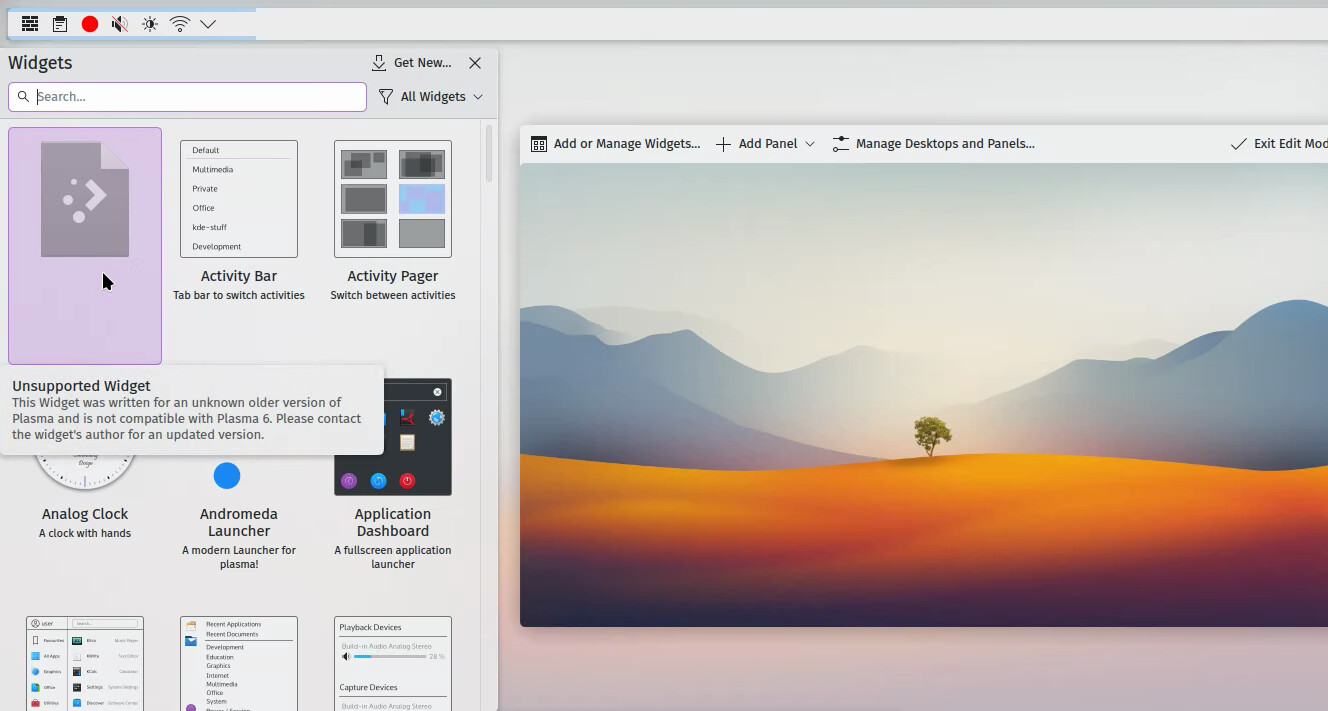Click Get New... widgets button

coord(411,63)
